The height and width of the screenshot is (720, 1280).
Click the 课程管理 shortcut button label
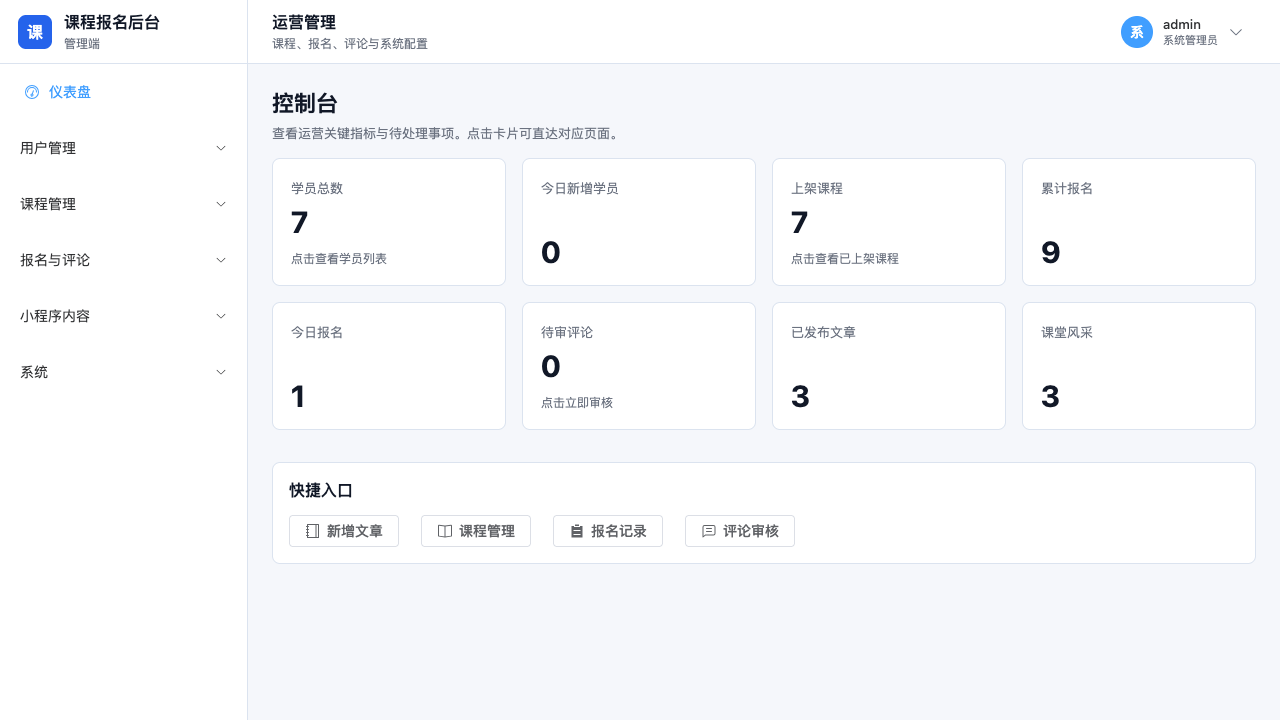[x=487, y=531]
